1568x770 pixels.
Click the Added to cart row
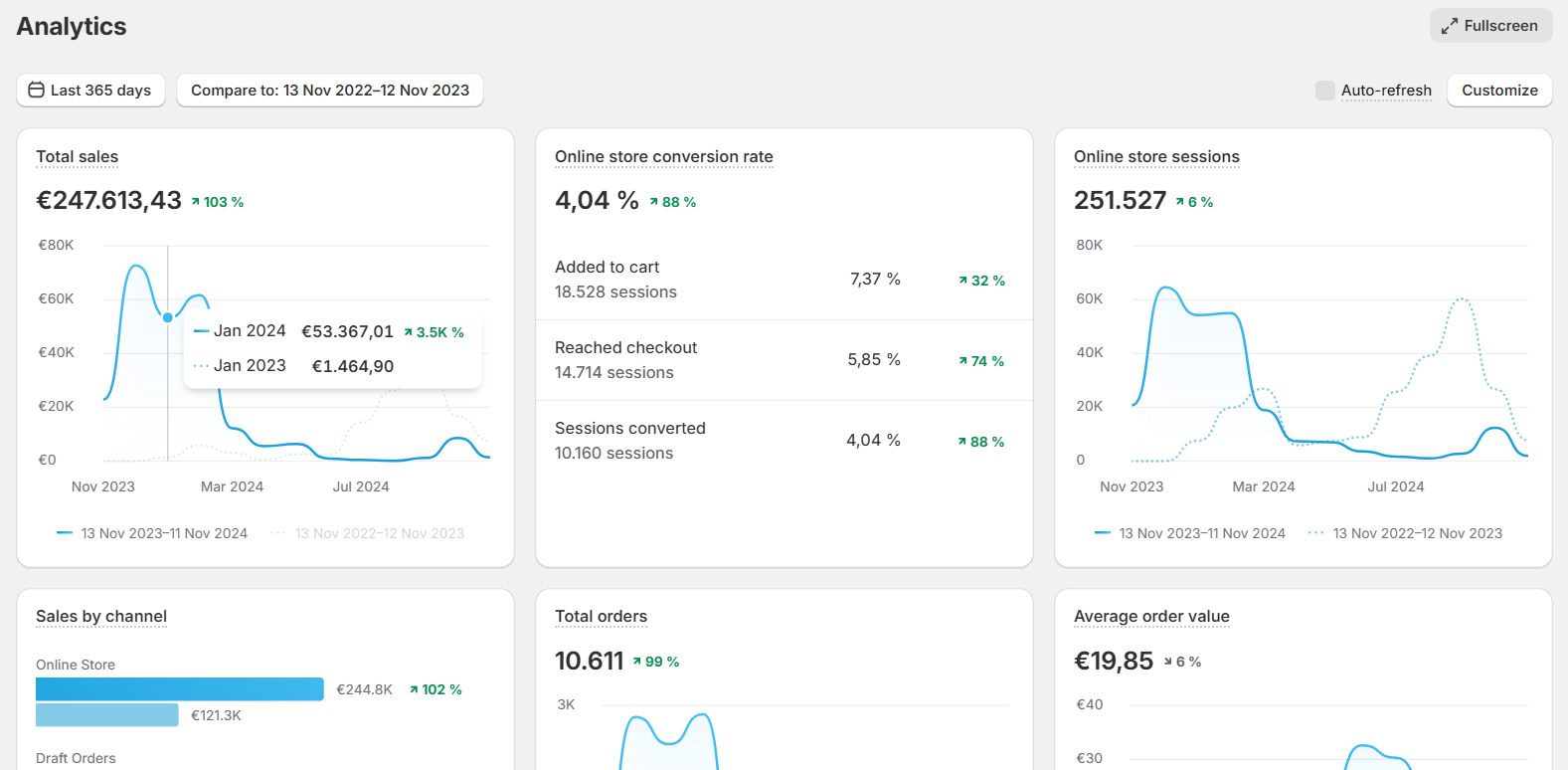784,280
